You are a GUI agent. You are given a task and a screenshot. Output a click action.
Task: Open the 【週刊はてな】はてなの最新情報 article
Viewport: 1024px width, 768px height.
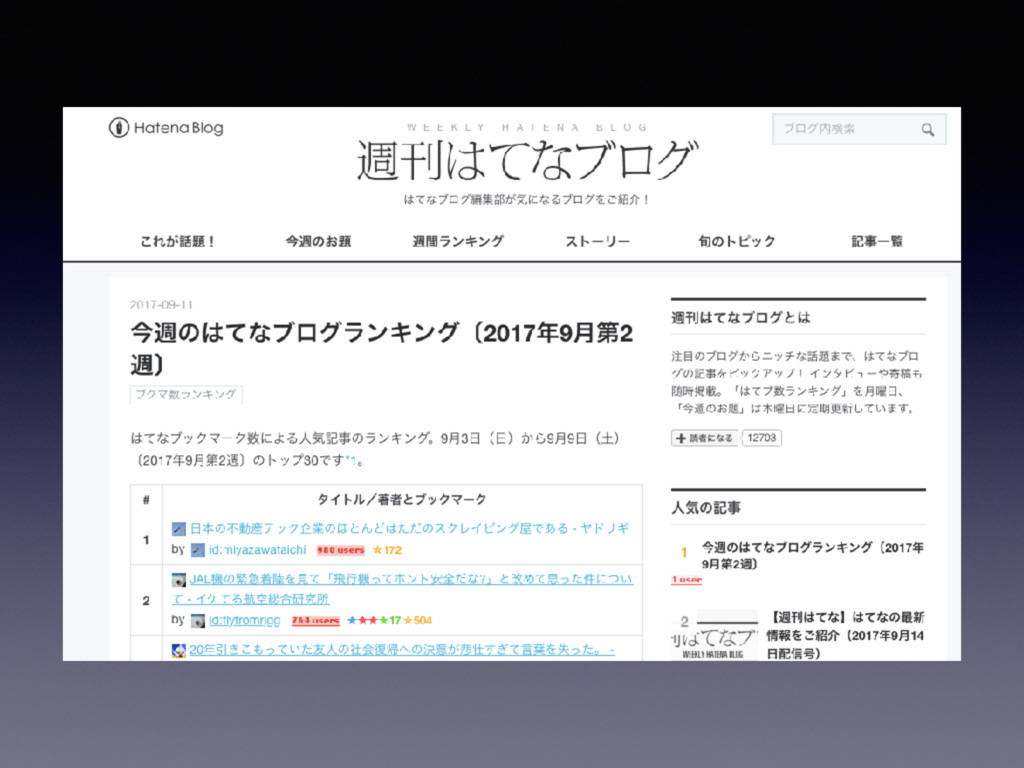point(845,635)
